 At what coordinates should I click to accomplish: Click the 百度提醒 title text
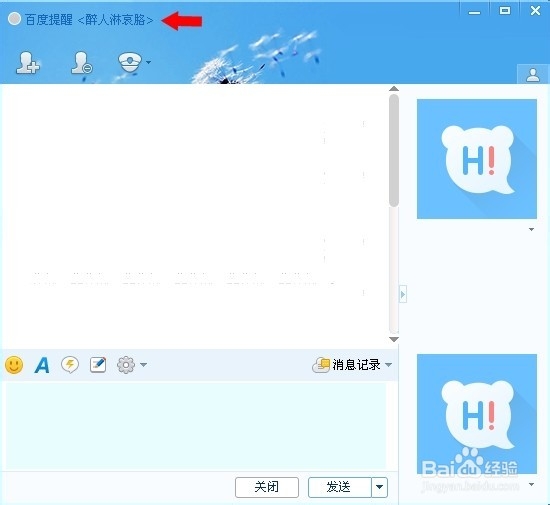(x=48, y=20)
